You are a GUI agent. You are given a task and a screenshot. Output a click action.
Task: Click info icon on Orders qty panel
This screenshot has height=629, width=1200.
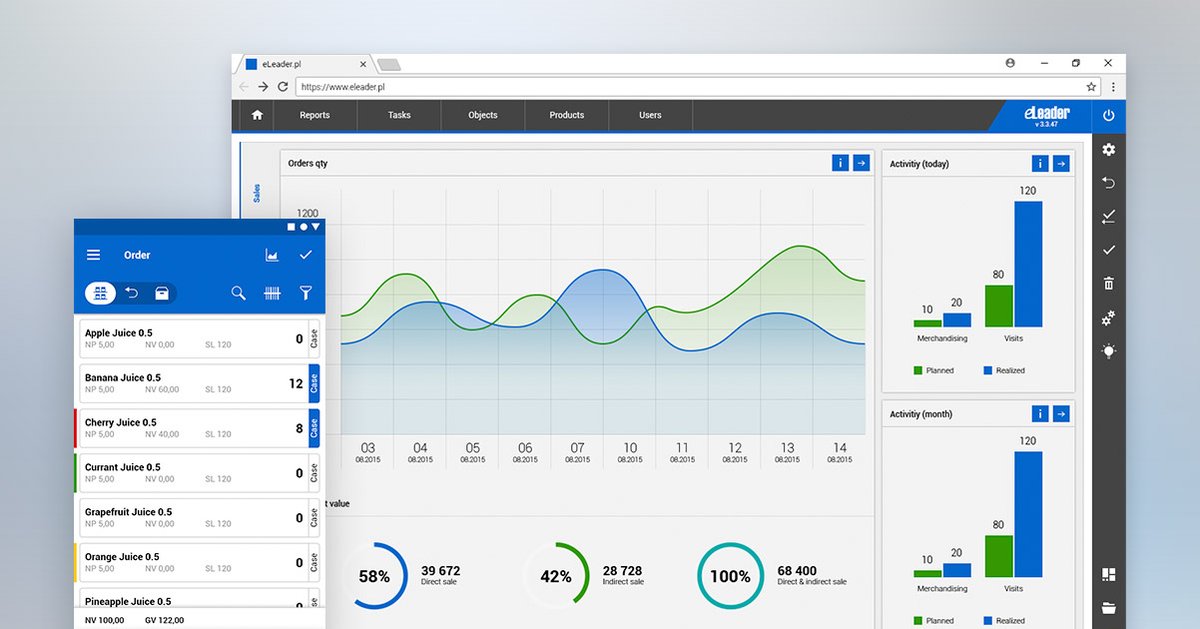pyautogui.click(x=840, y=163)
